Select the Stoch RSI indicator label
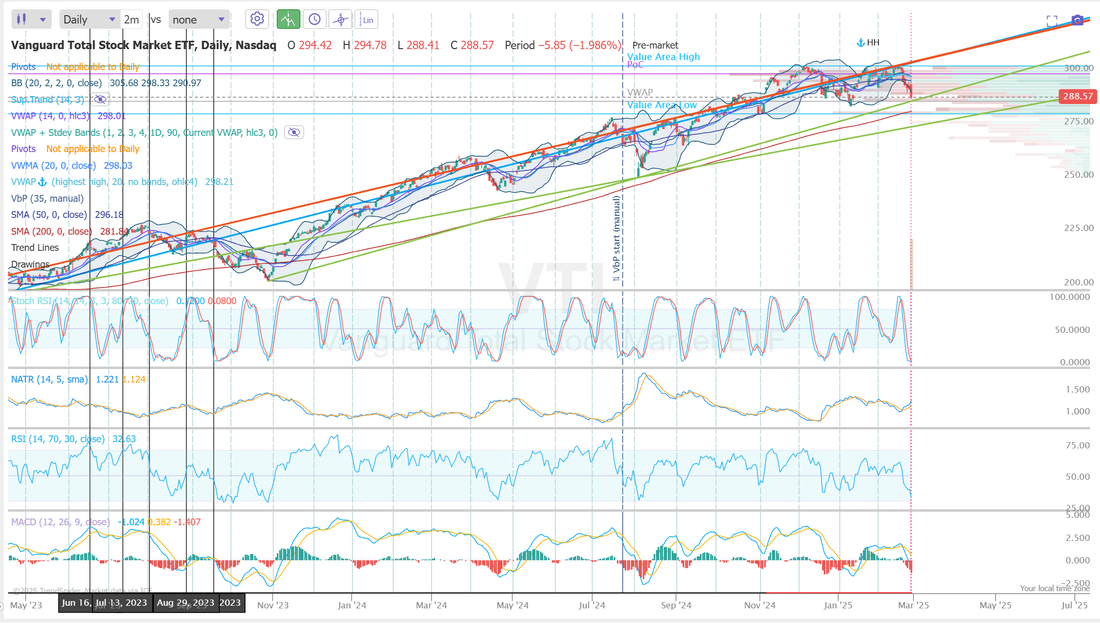 point(89,301)
